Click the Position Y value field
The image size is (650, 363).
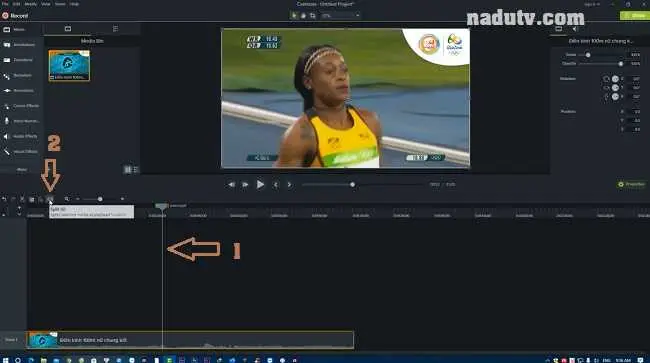(x=635, y=121)
